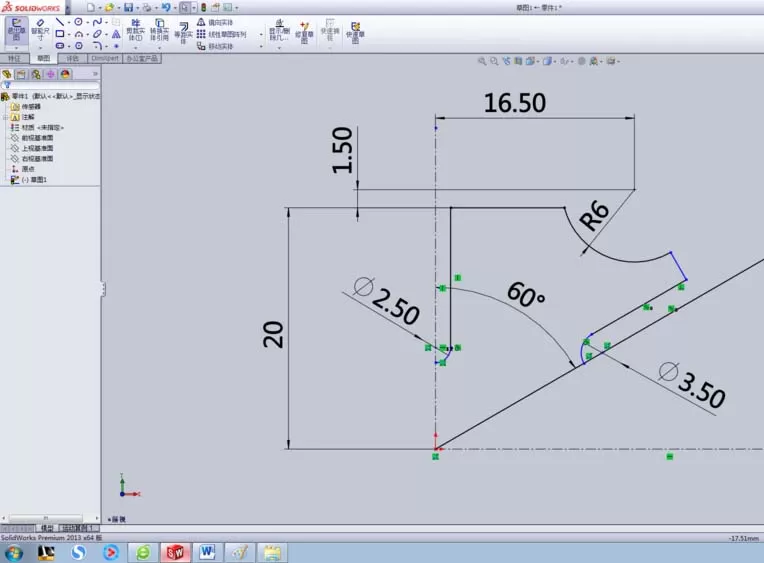Image resolution: width=764 pixels, height=563 pixels.
Task: Select the Corner Rectangle tool
Action: click(59, 34)
